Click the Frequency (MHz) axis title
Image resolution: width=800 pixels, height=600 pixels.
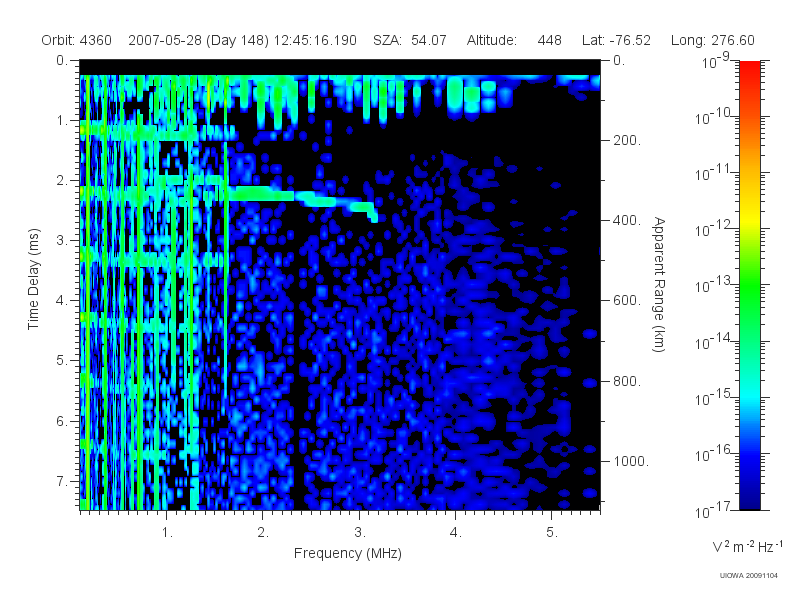(x=347, y=553)
